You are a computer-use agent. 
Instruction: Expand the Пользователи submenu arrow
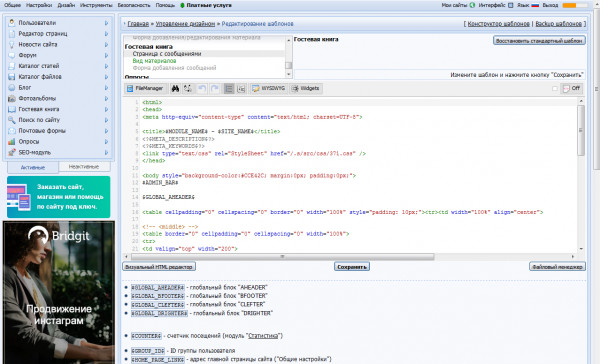pyautogui.click(x=106, y=23)
